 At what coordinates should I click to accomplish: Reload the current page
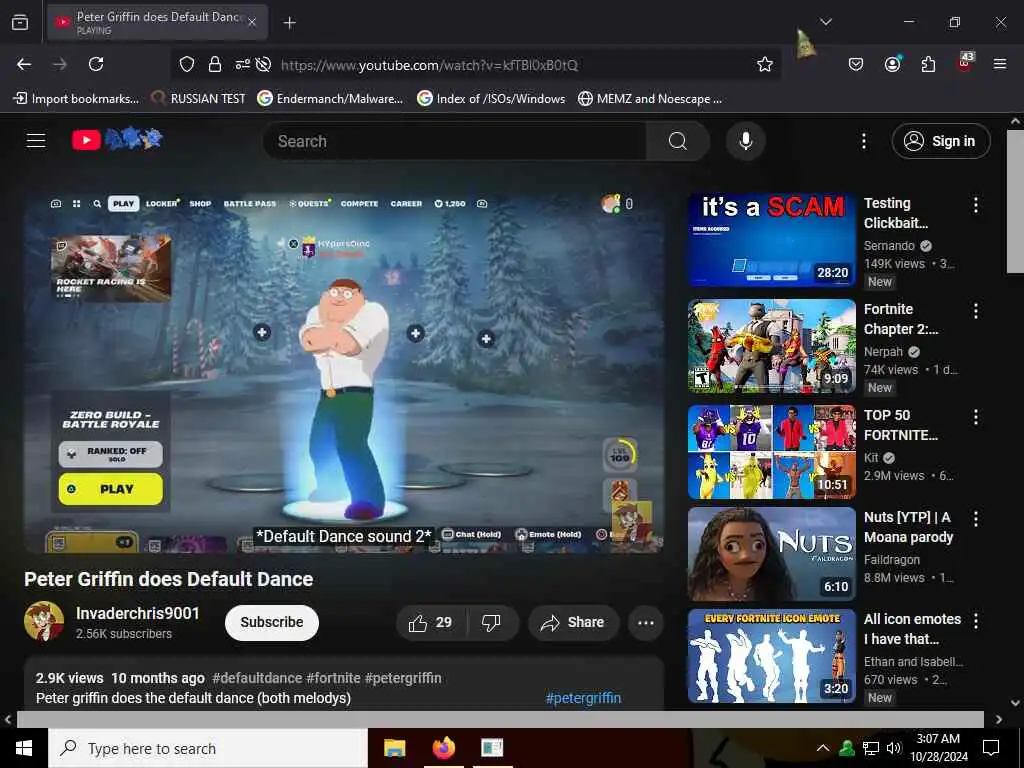coord(96,64)
